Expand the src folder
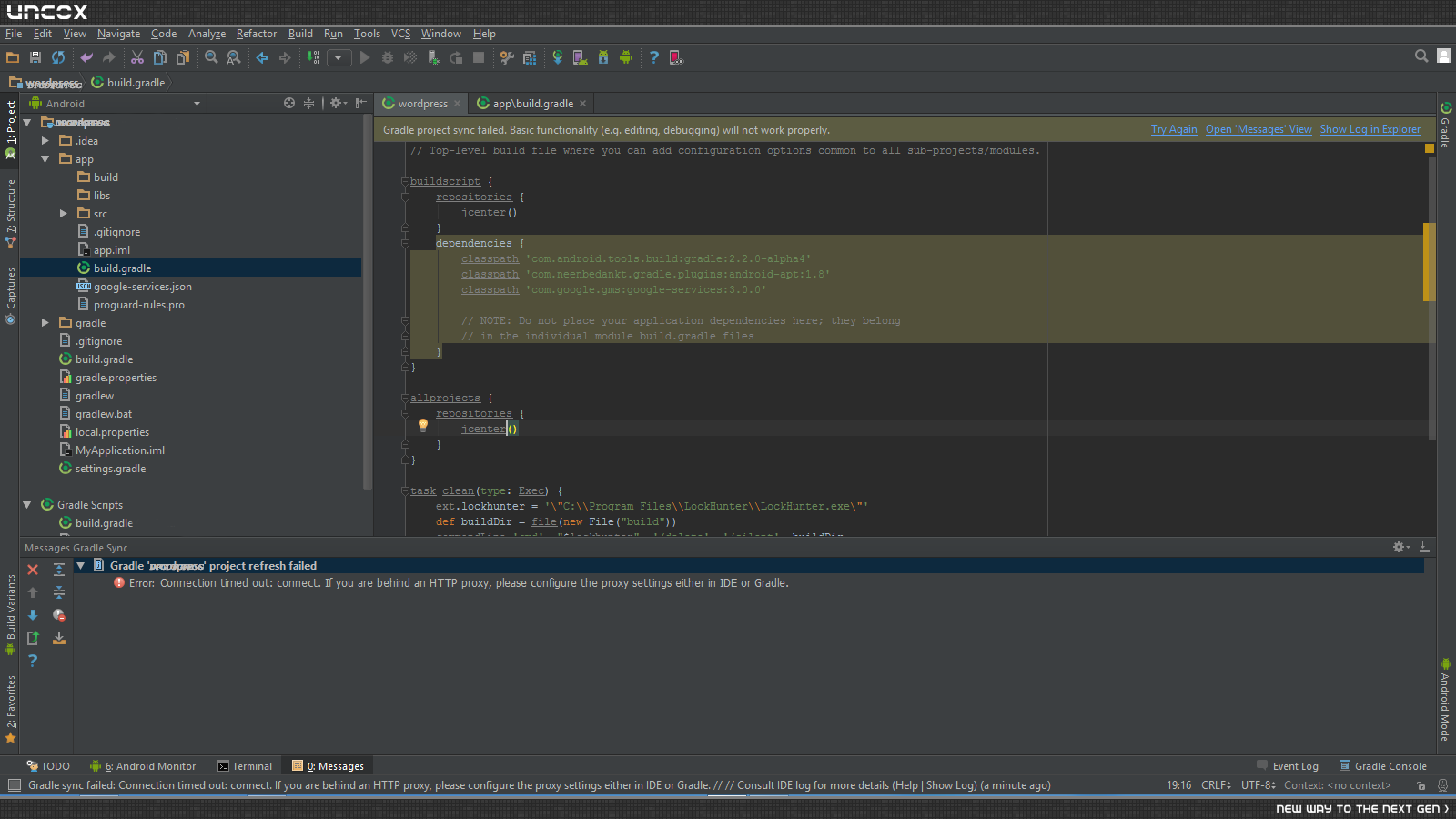The image size is (1456, 819). pos(63,213)
